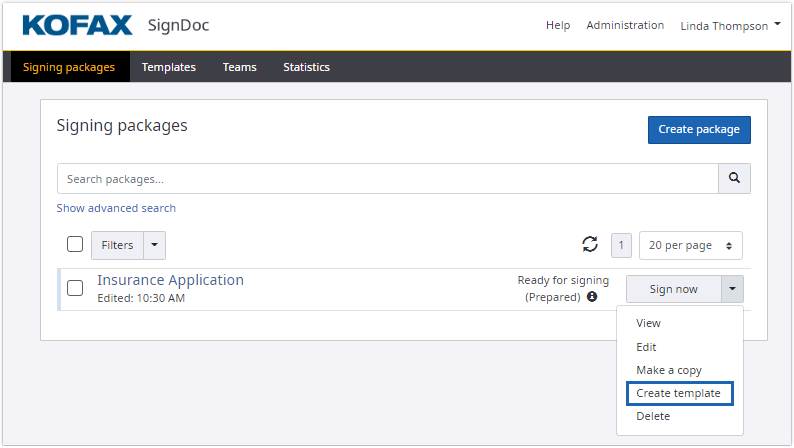
Task: Click the search magnifier icon button
Action: (x=734, y=179)
